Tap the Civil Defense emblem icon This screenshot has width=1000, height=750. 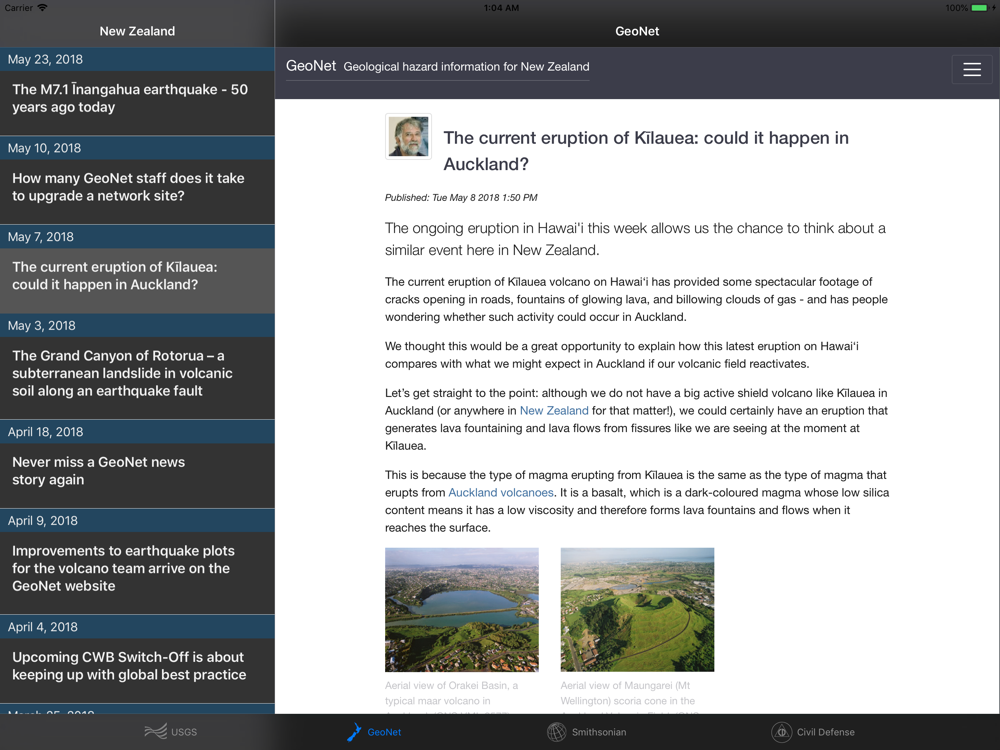(781, 732)
